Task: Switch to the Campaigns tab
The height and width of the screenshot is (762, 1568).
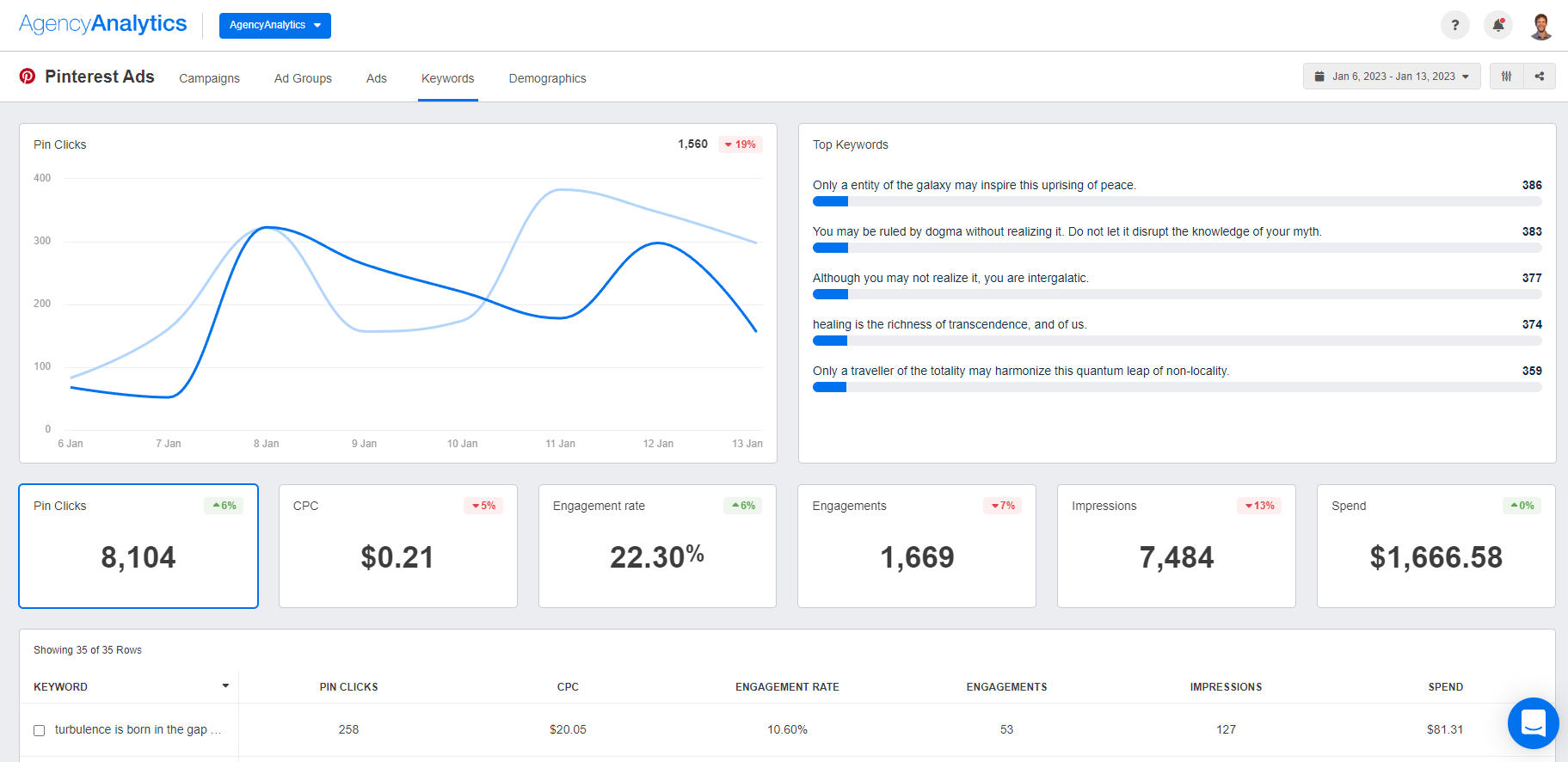Action: click(209, 78)
